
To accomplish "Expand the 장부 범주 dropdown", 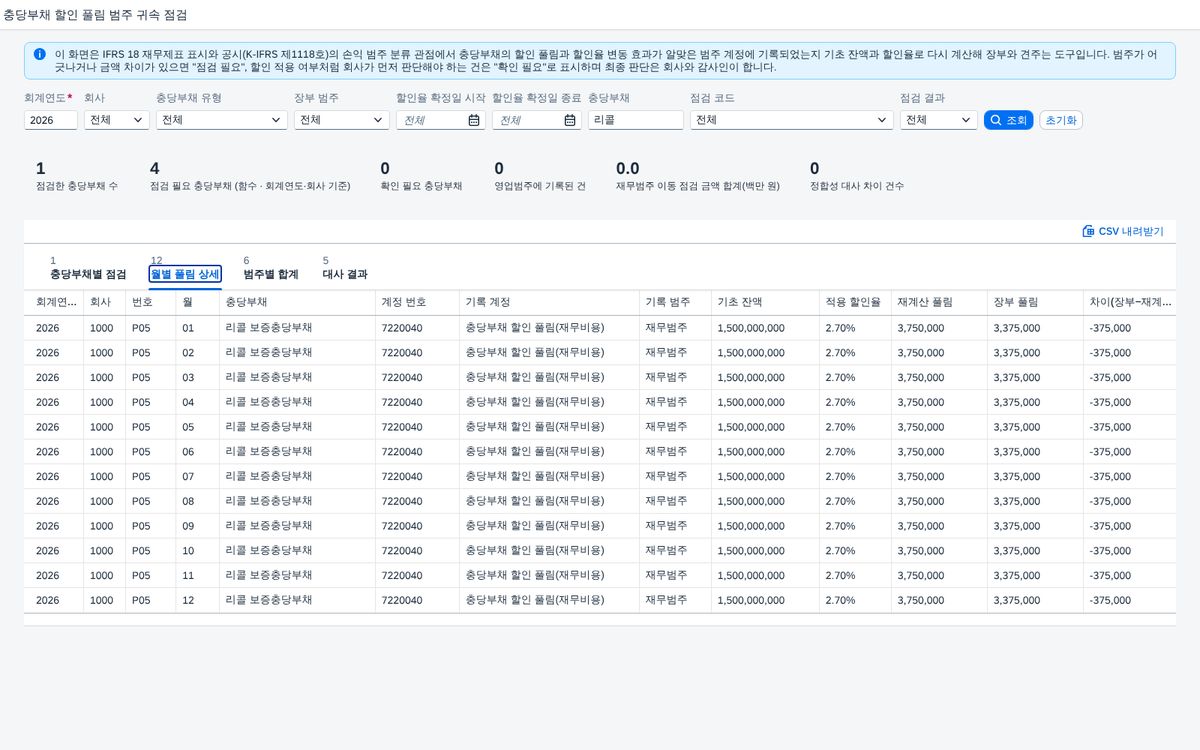I will click(342, 120).
